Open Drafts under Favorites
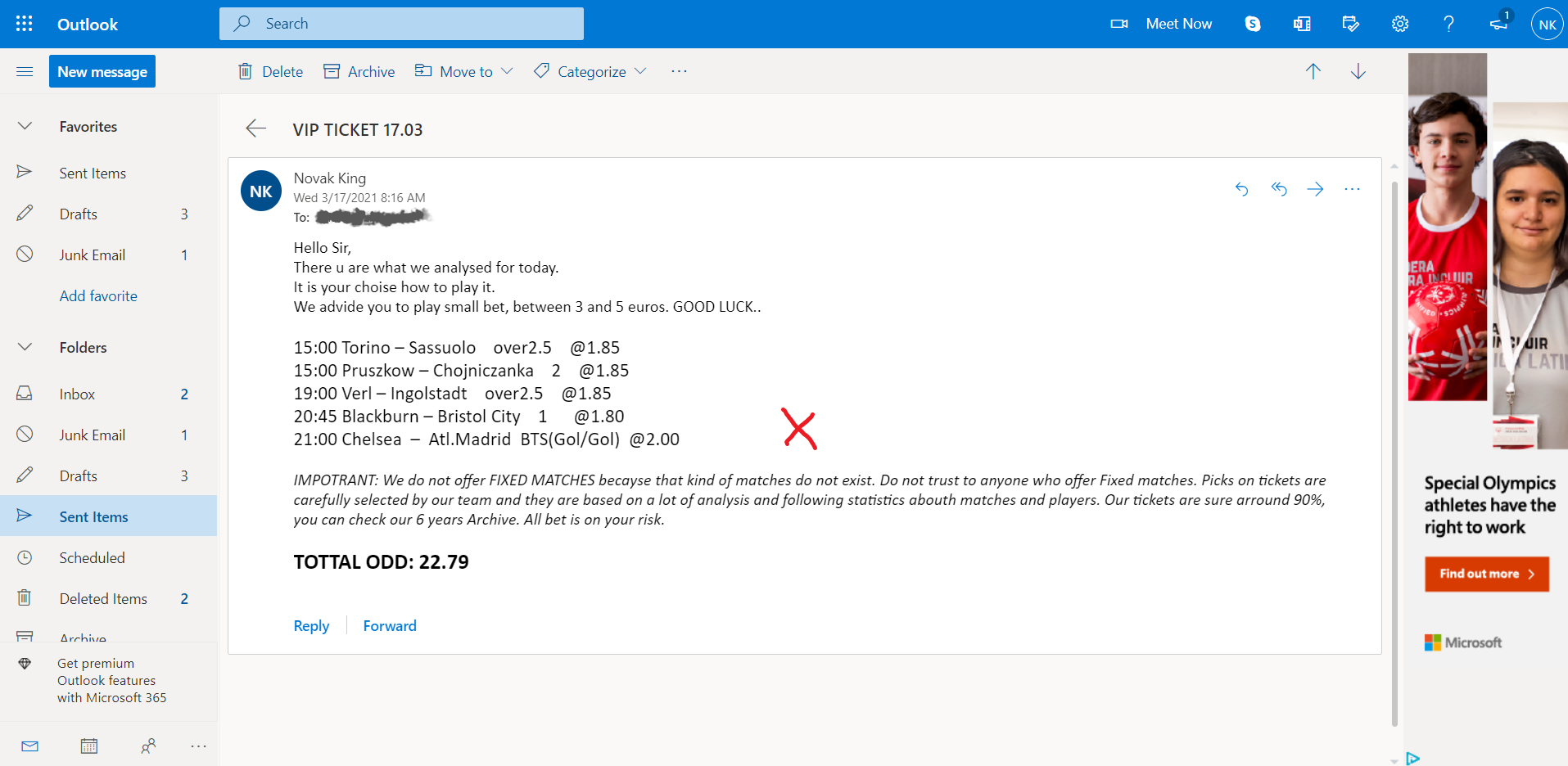1568x766 pixels. pyautogui.click(x=109, y=214)
